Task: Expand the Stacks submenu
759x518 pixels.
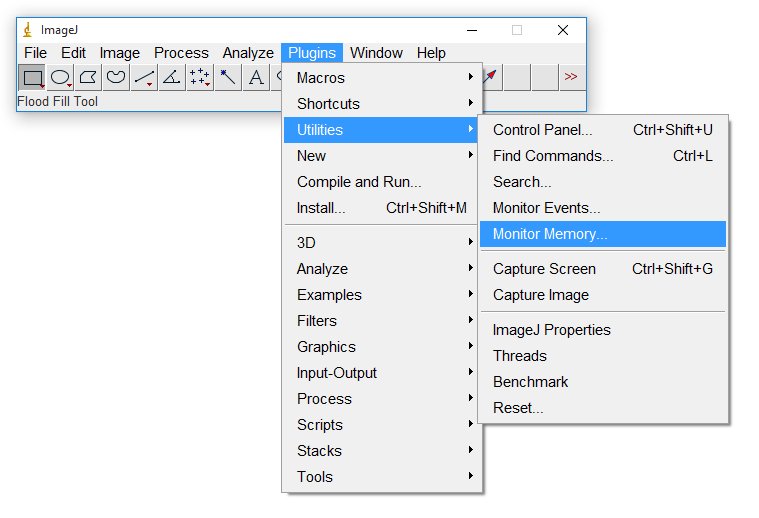Action: point(382,451)
